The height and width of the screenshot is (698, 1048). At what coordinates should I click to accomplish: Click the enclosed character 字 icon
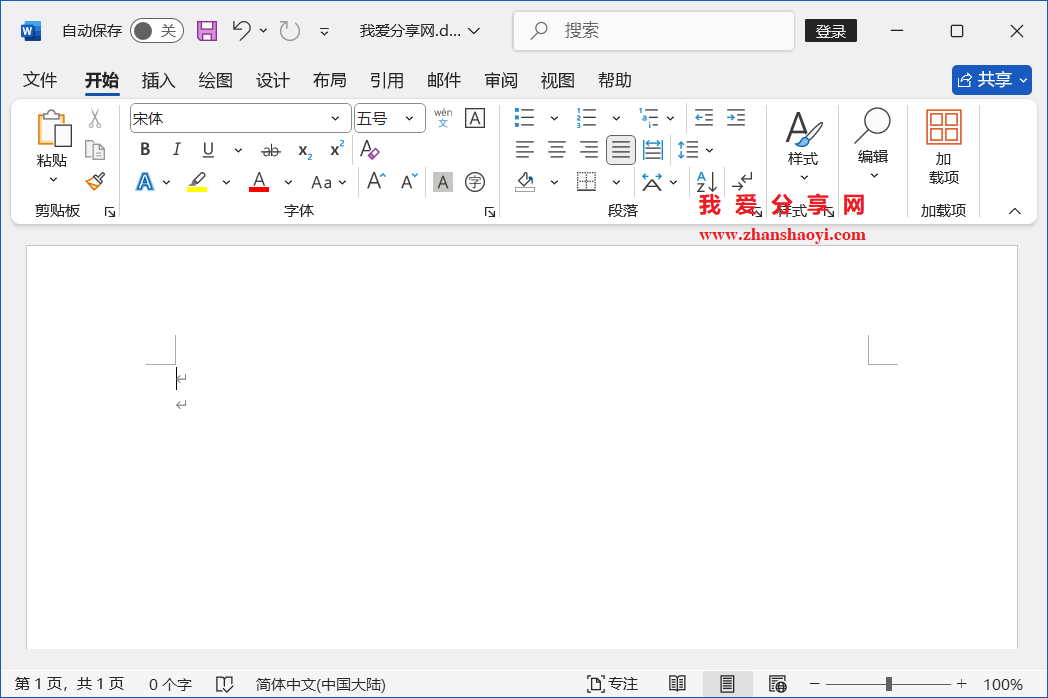coord(475,182)
